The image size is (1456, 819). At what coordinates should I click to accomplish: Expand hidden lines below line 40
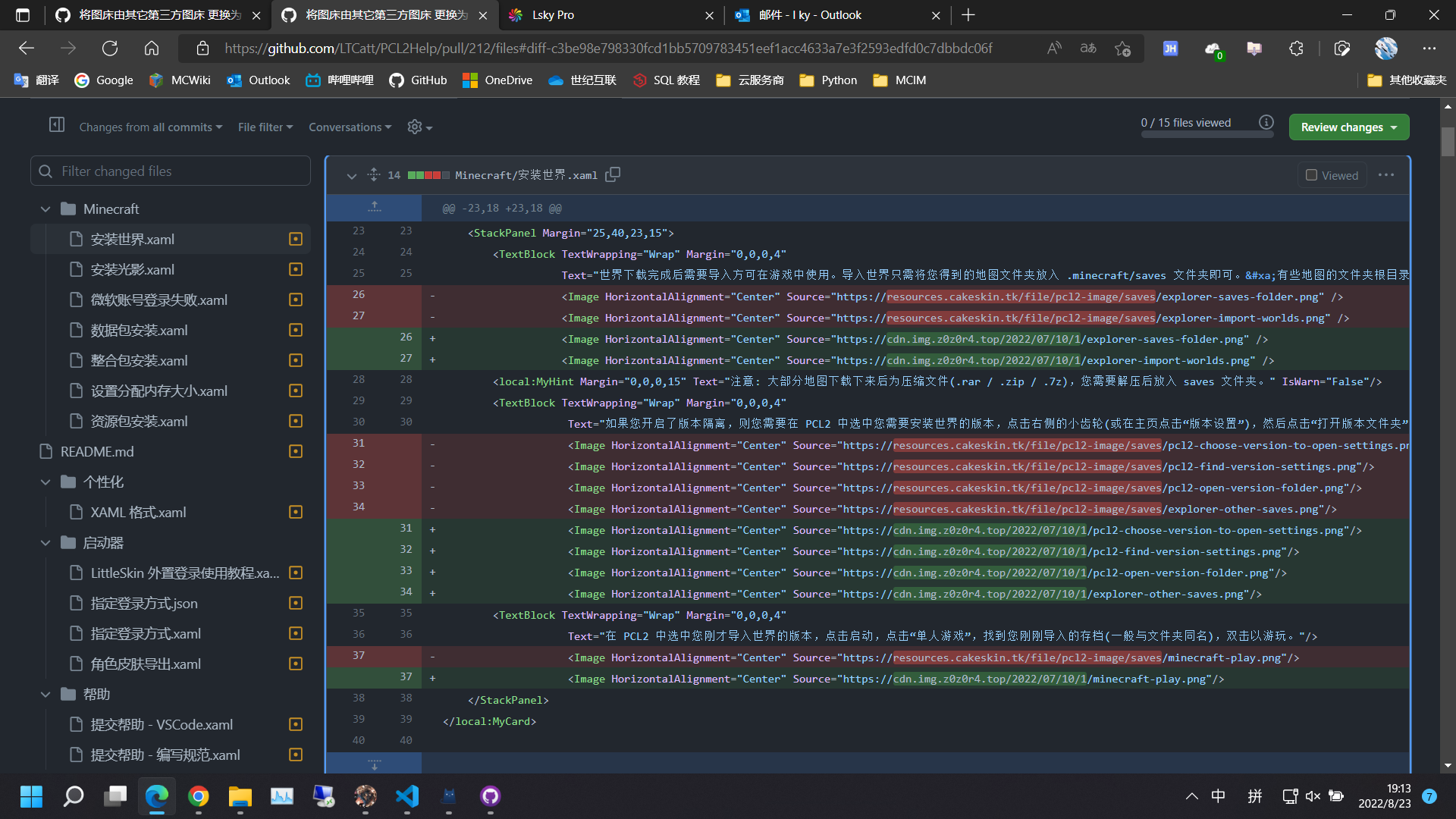click(x=374, y=763)
